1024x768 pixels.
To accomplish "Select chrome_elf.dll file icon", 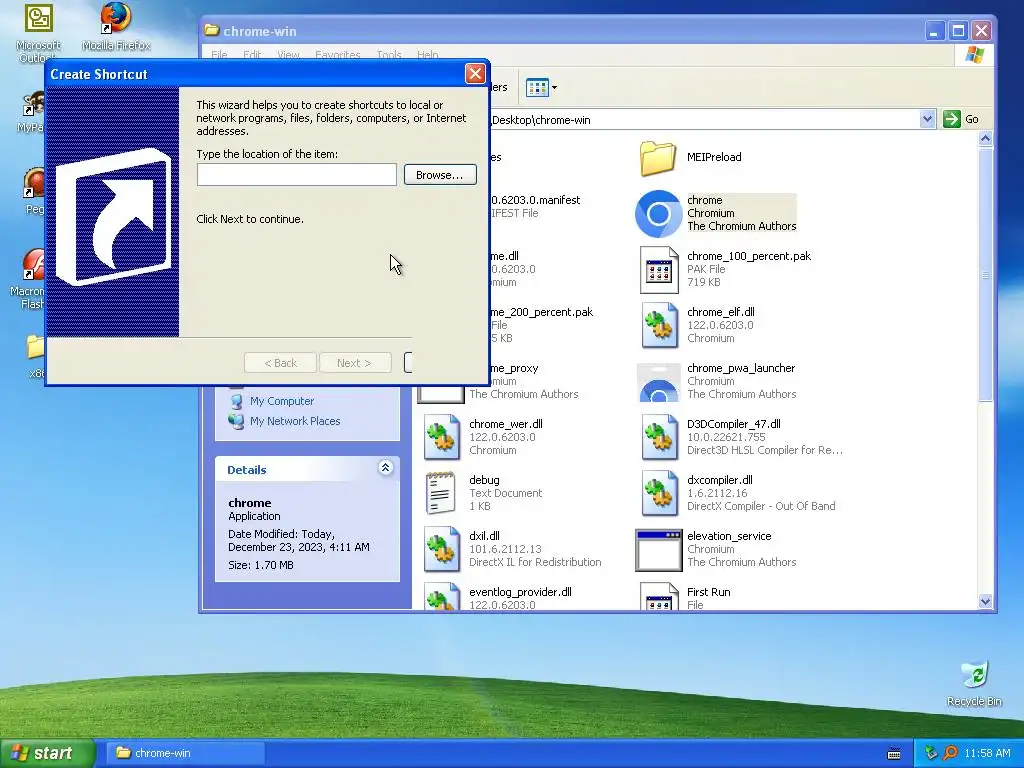I will 658,325.
